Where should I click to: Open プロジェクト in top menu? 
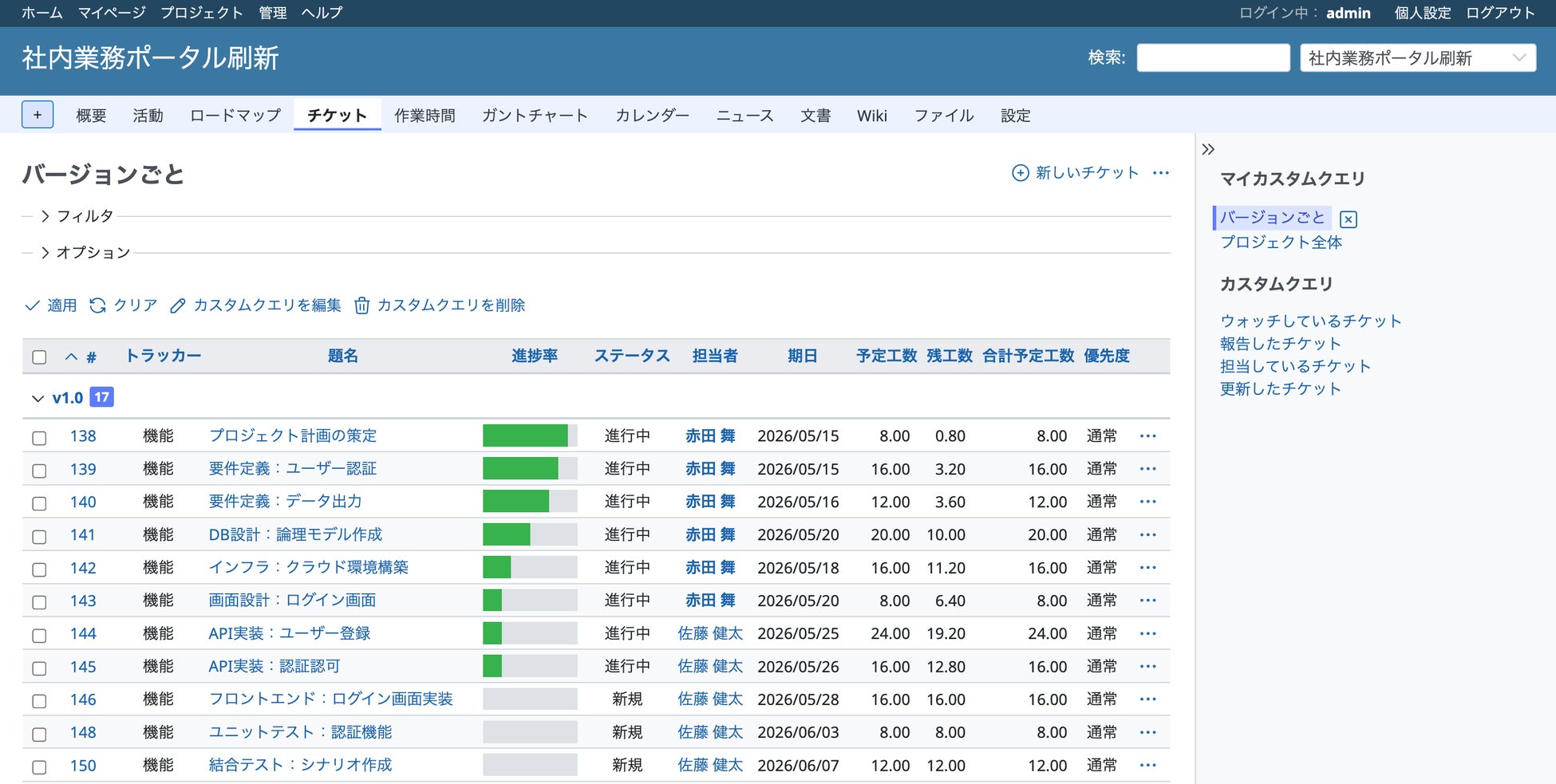pos(202,13)
